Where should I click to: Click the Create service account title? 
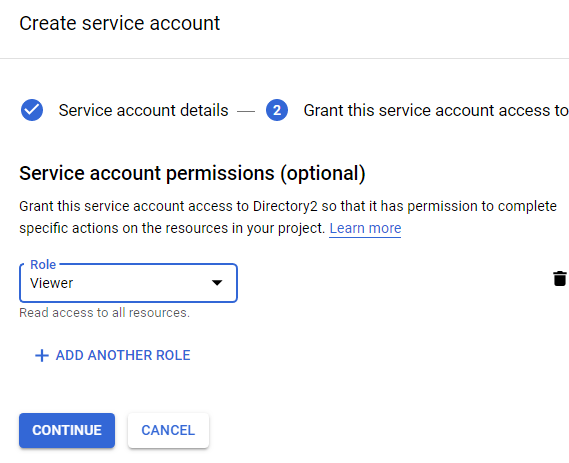[120, 23]
